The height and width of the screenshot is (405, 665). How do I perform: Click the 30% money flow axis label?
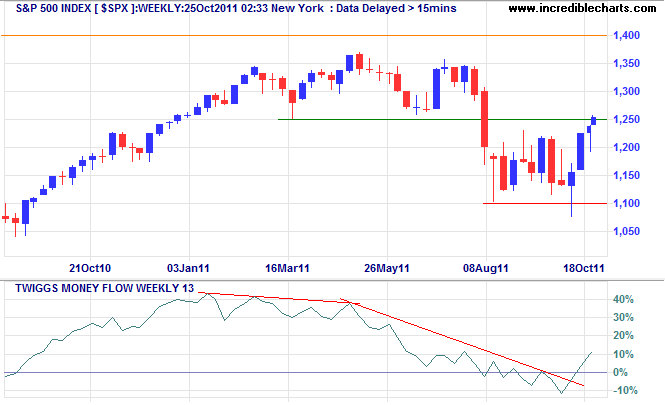tap(623, 318)
